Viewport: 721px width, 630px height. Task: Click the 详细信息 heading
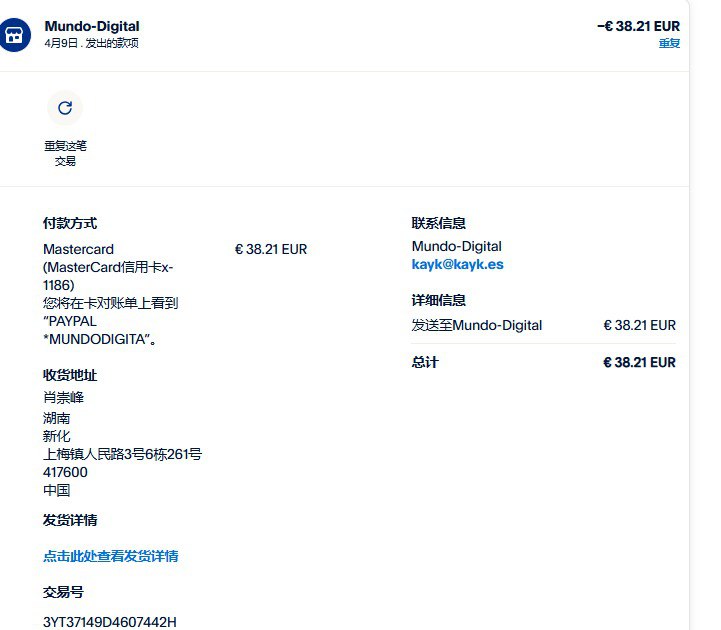tap(438, 300)
